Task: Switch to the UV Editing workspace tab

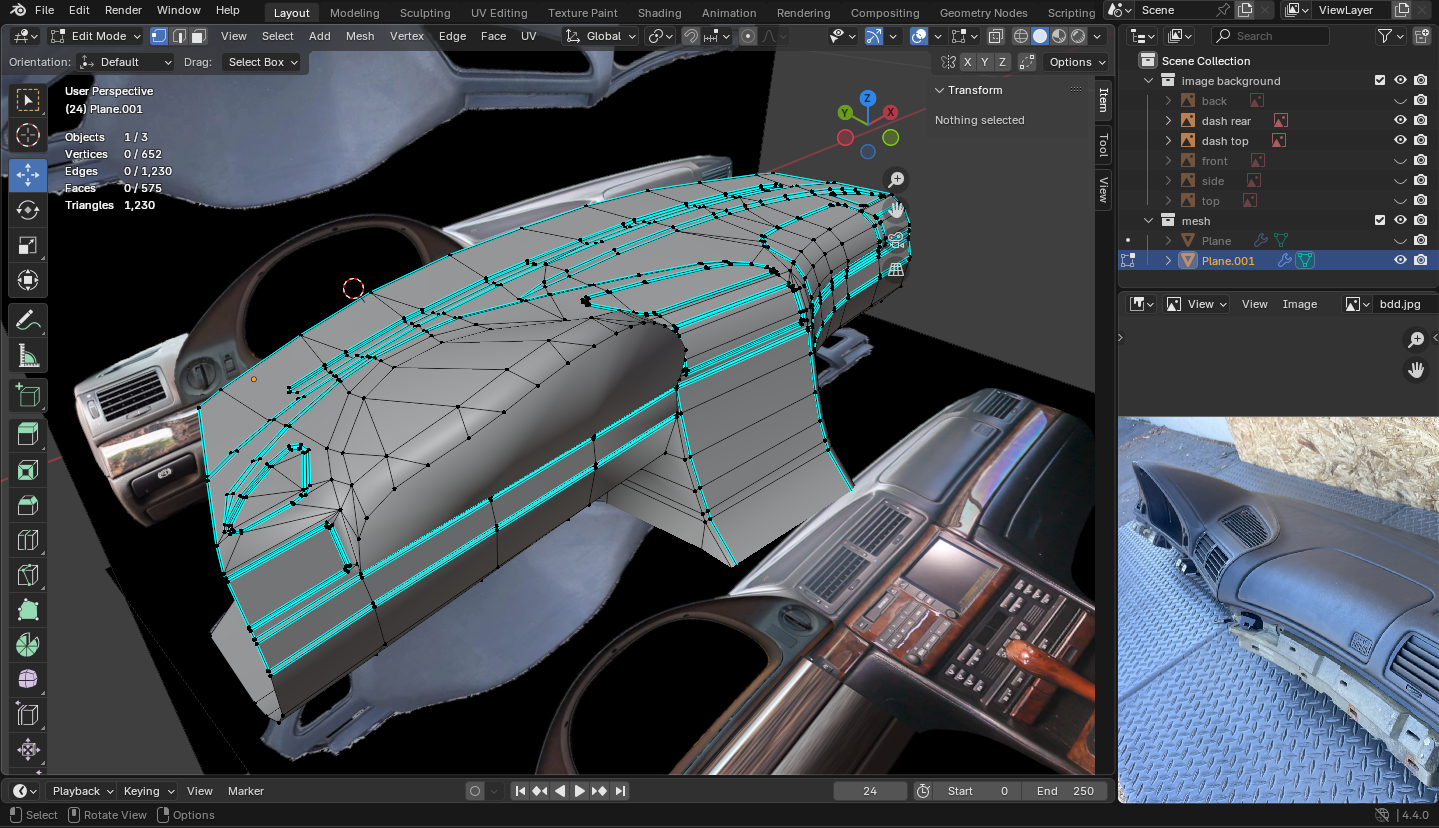Action: (499, 13)
